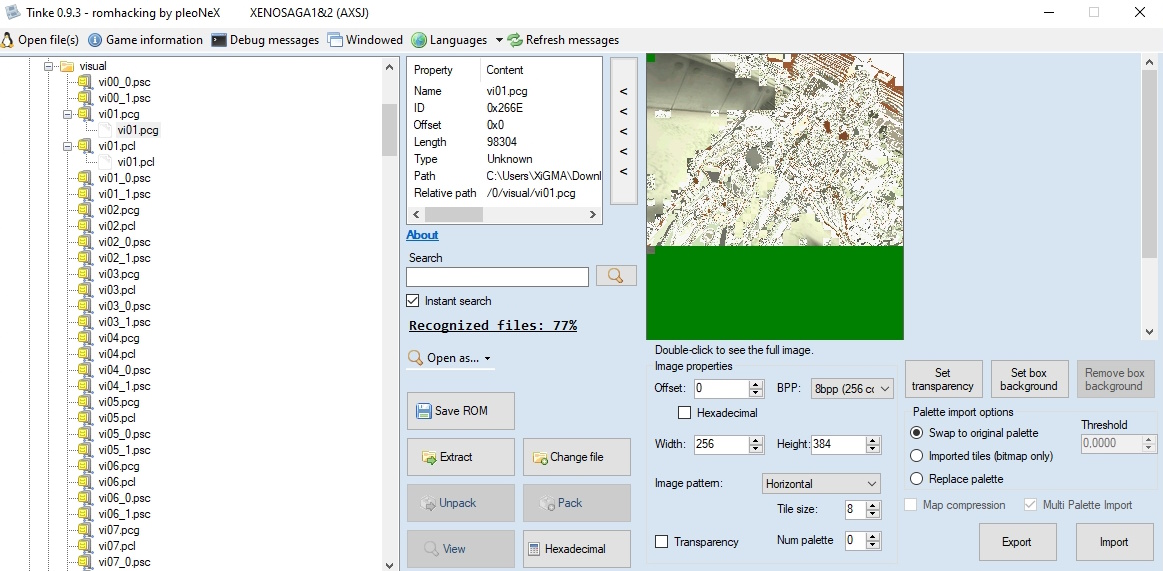Image resolution: width=1163 pixels, height=571 pixels.
Task: Click the arrow next to Languages
Action: (499, 40)
